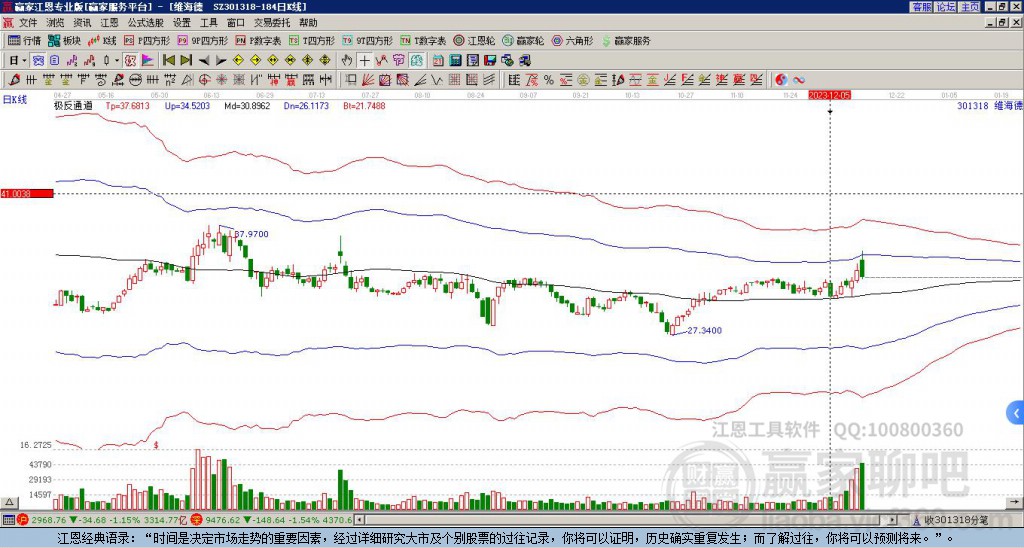Click the 2023-12-05 date marker
1024x548 pixels.
830,95
